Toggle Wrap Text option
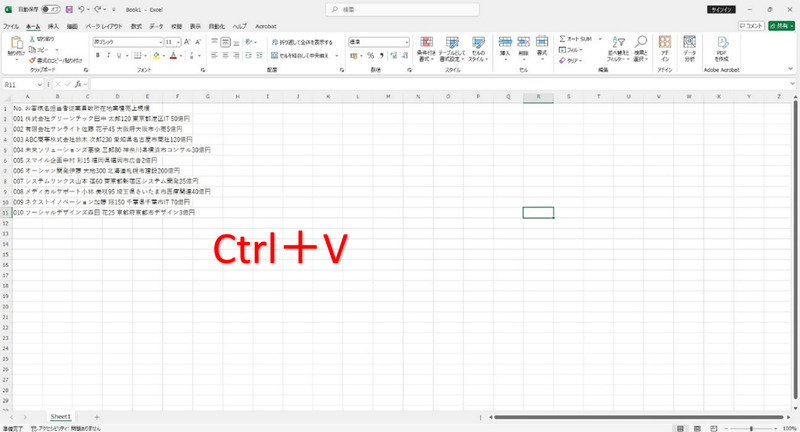 click(302, 42)
